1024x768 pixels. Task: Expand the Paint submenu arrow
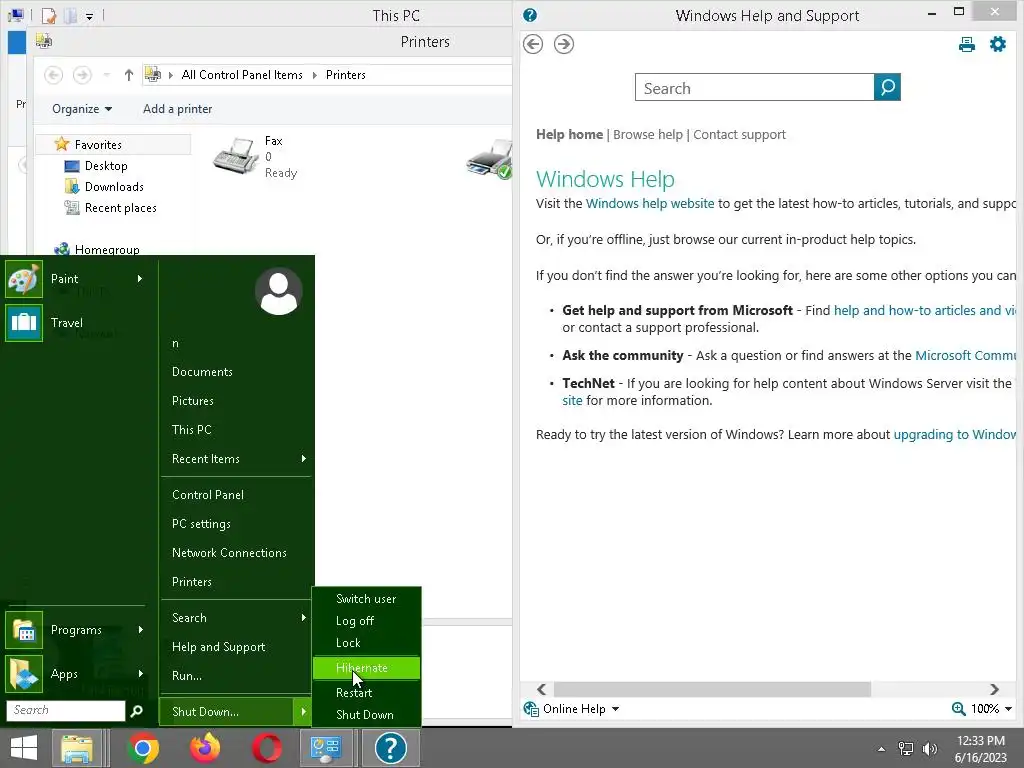(x=140, y=279)
